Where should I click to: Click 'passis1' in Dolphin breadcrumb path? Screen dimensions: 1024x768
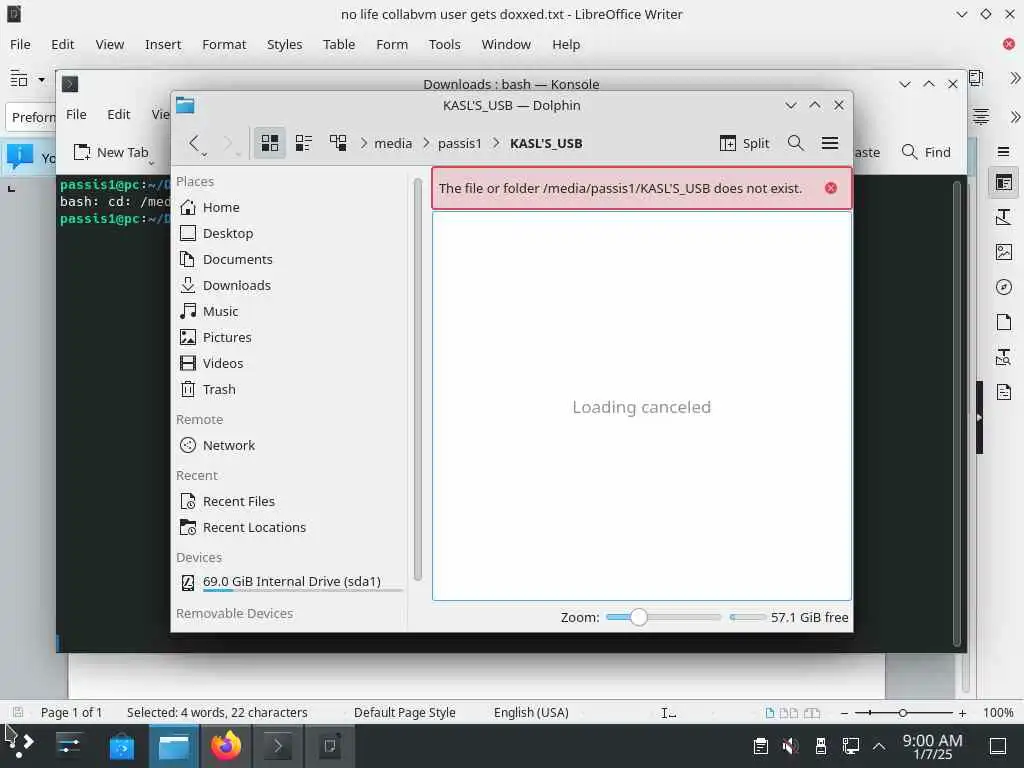tap(459, 144)
